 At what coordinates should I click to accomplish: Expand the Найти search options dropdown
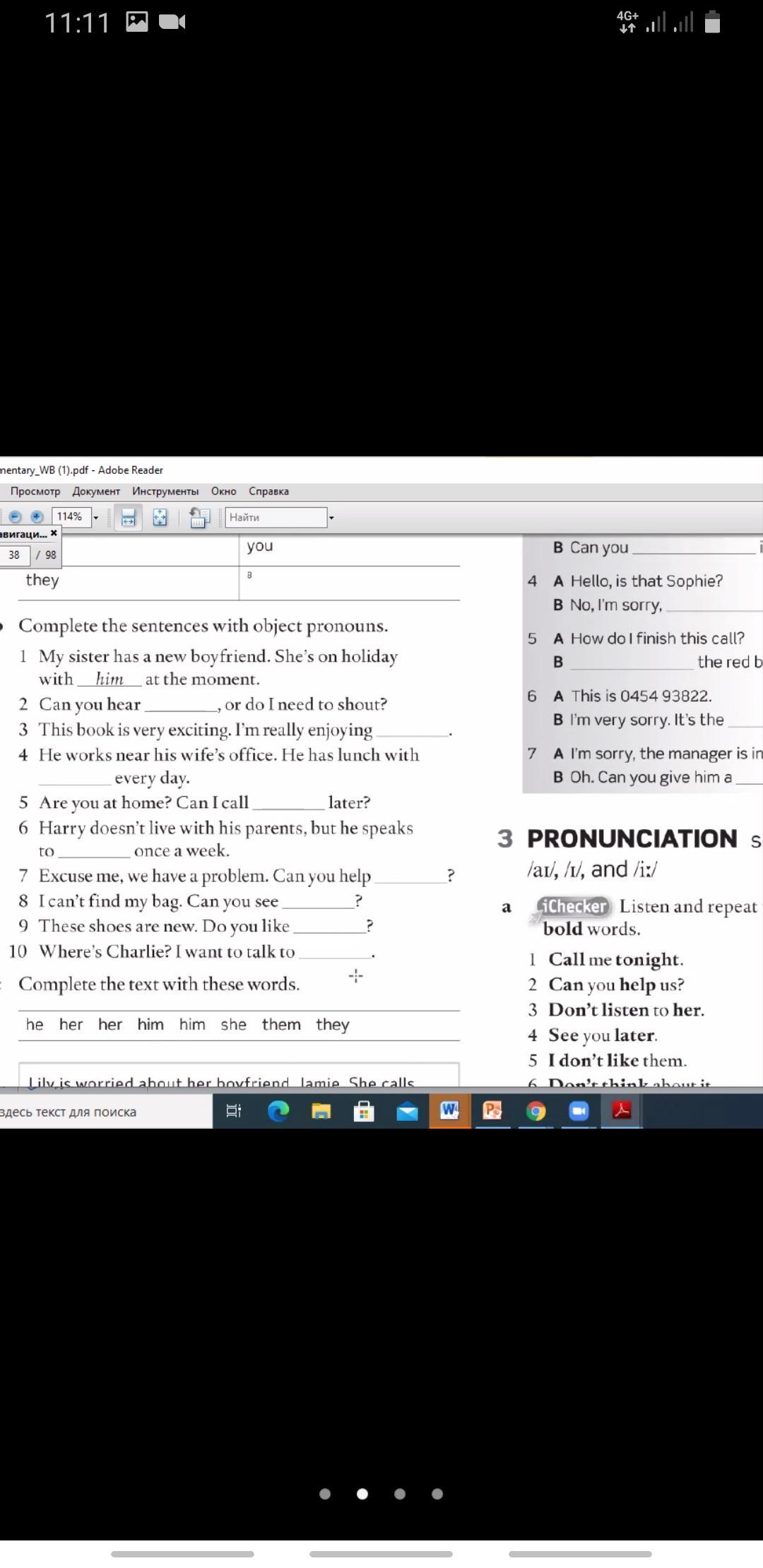331,518
